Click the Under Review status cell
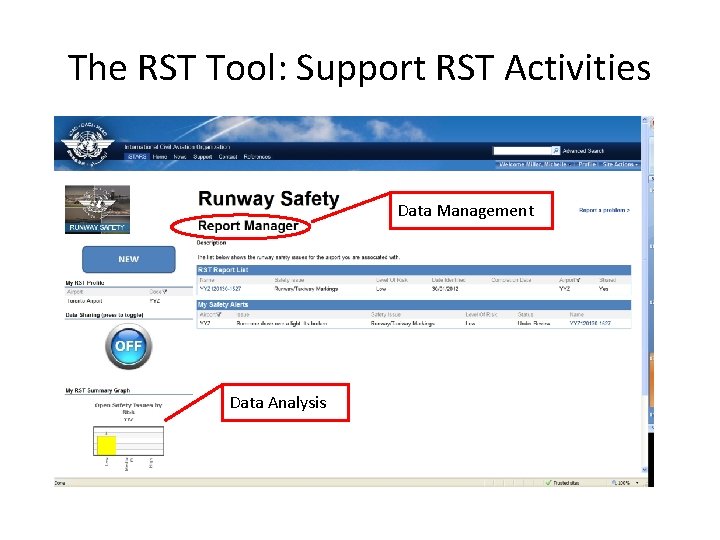The height and width of the screenshot is (540, 720). click(534, 323)
